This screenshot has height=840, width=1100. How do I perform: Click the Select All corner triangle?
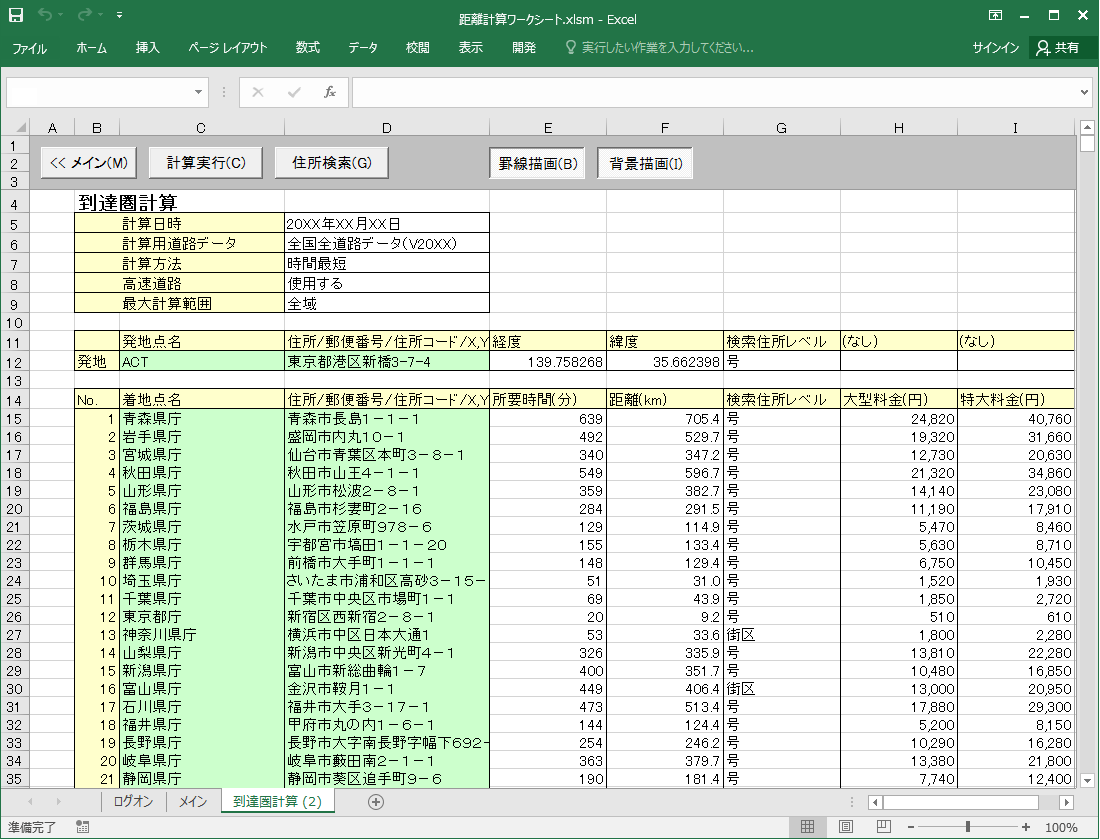click(21, 127)
